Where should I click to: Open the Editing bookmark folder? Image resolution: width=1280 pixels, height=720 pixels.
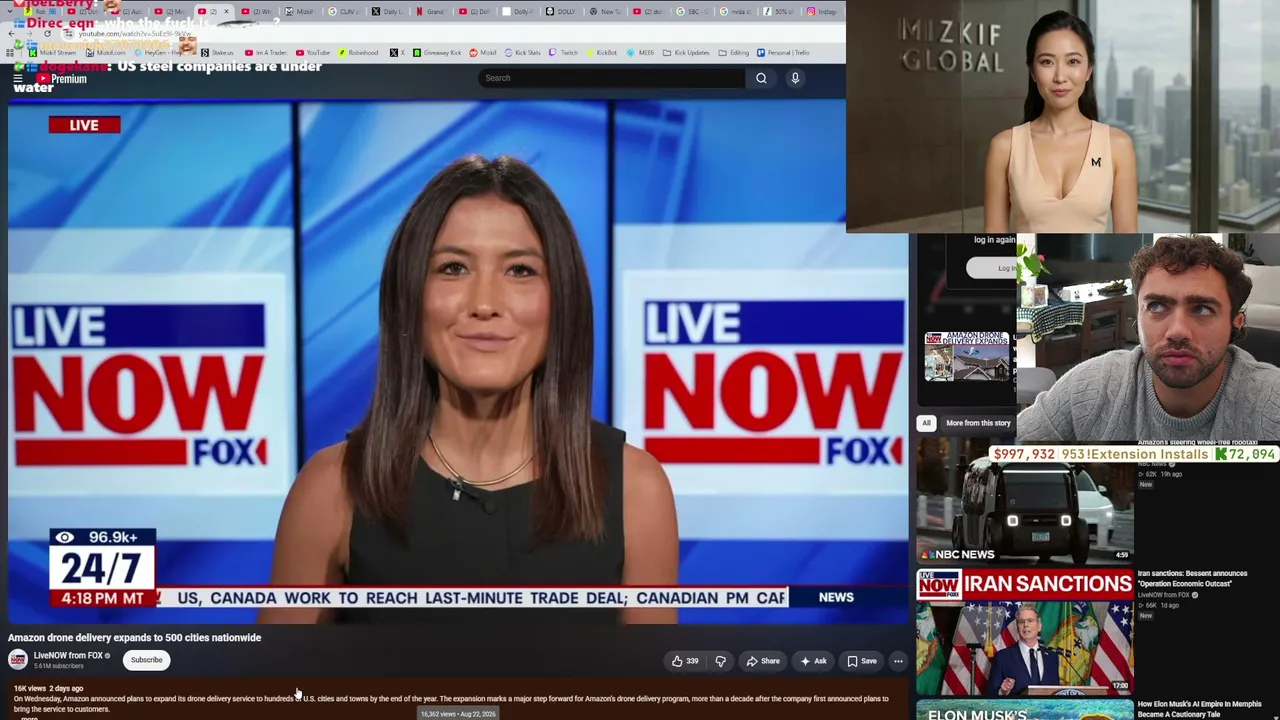click(734, 53)
